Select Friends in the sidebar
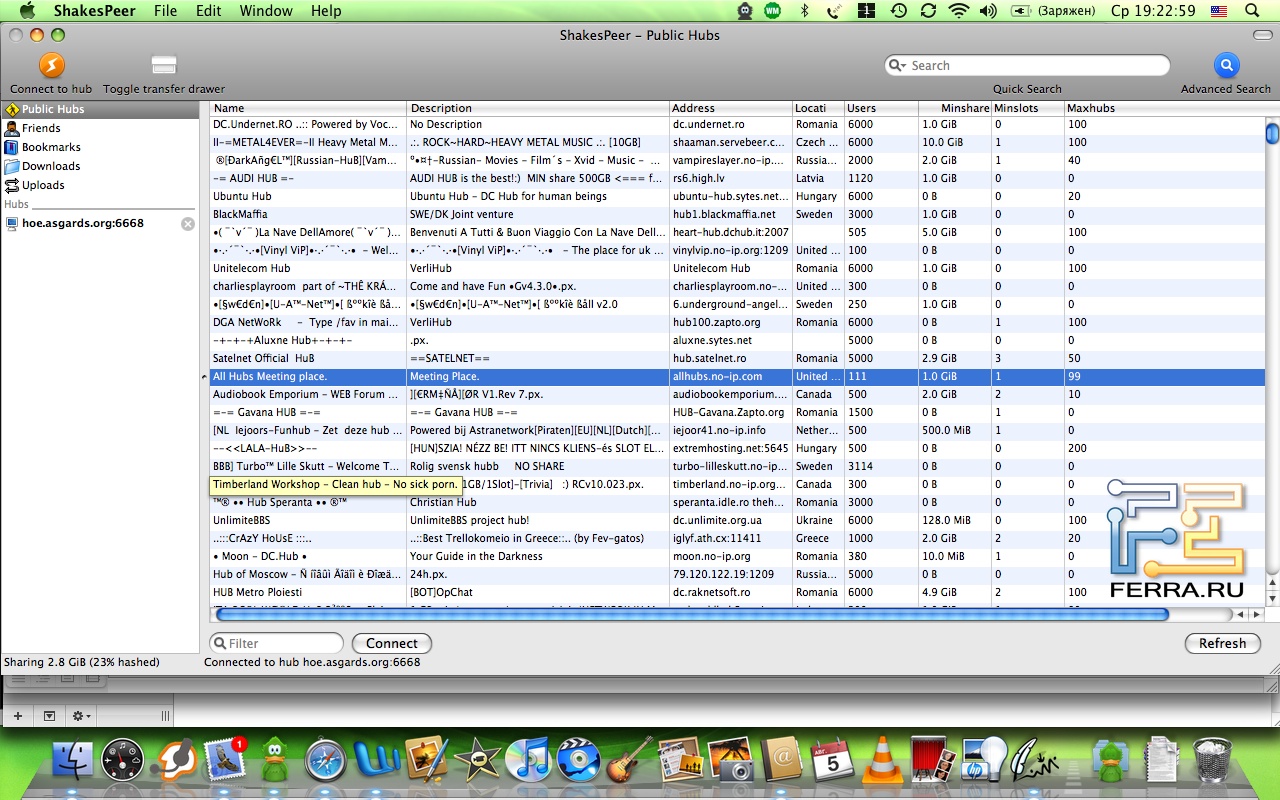1280x800 pixels. (x=41, y=128)
